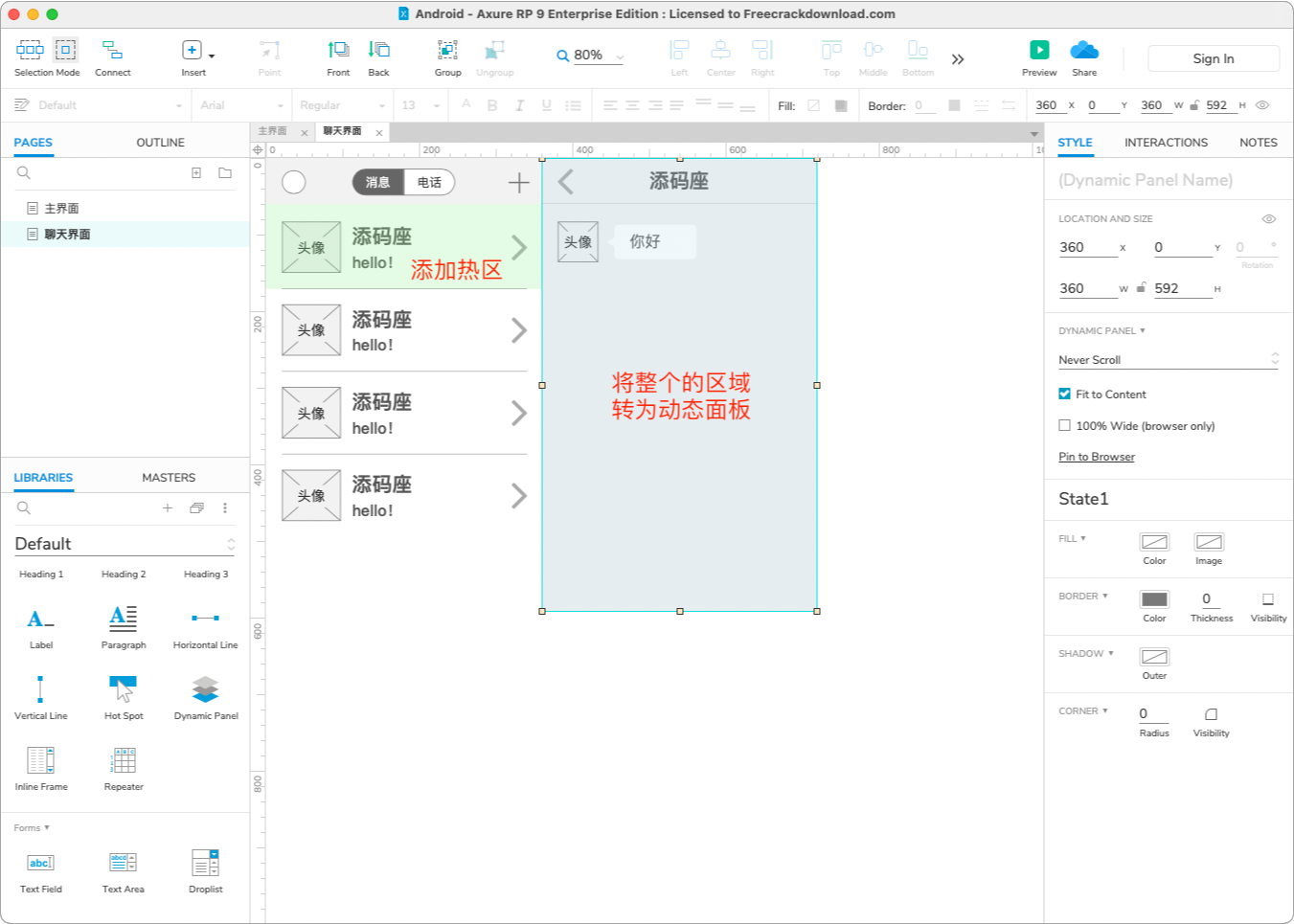1294x924 pixels.
Task: Add a new page in Pages panel
Action: [196, 173]
